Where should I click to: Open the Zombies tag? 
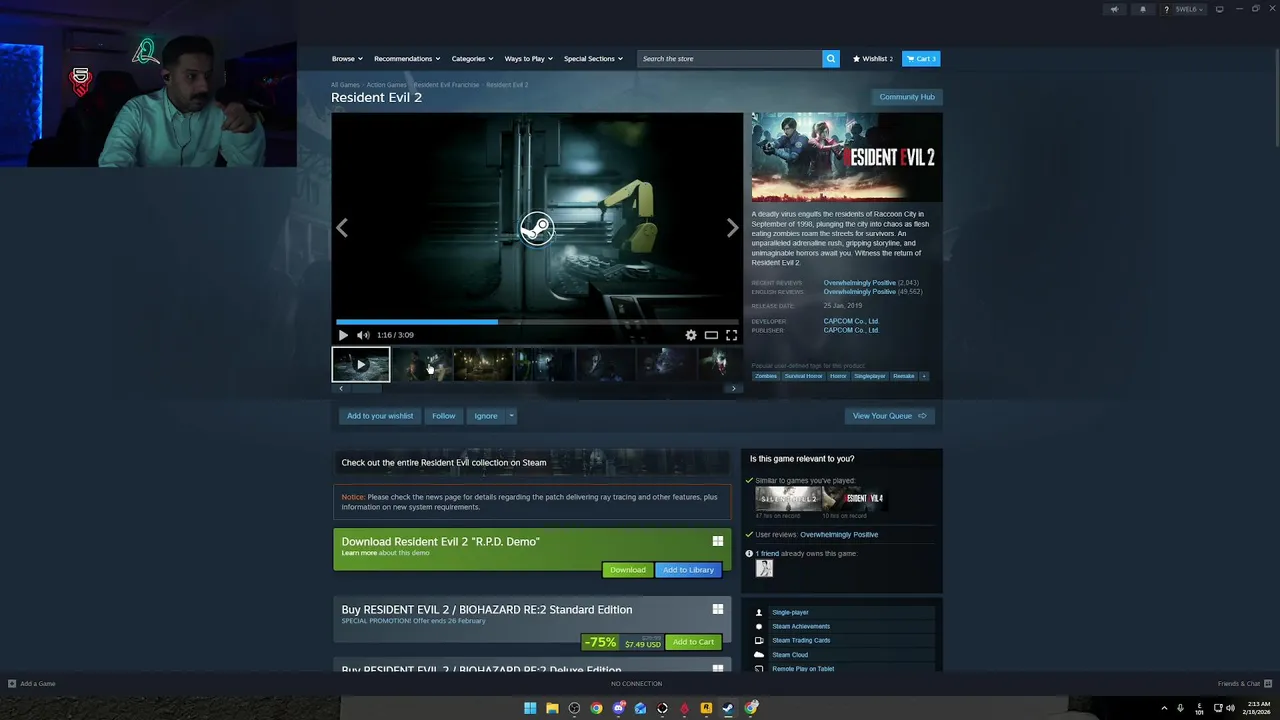[x=766, y=376]
